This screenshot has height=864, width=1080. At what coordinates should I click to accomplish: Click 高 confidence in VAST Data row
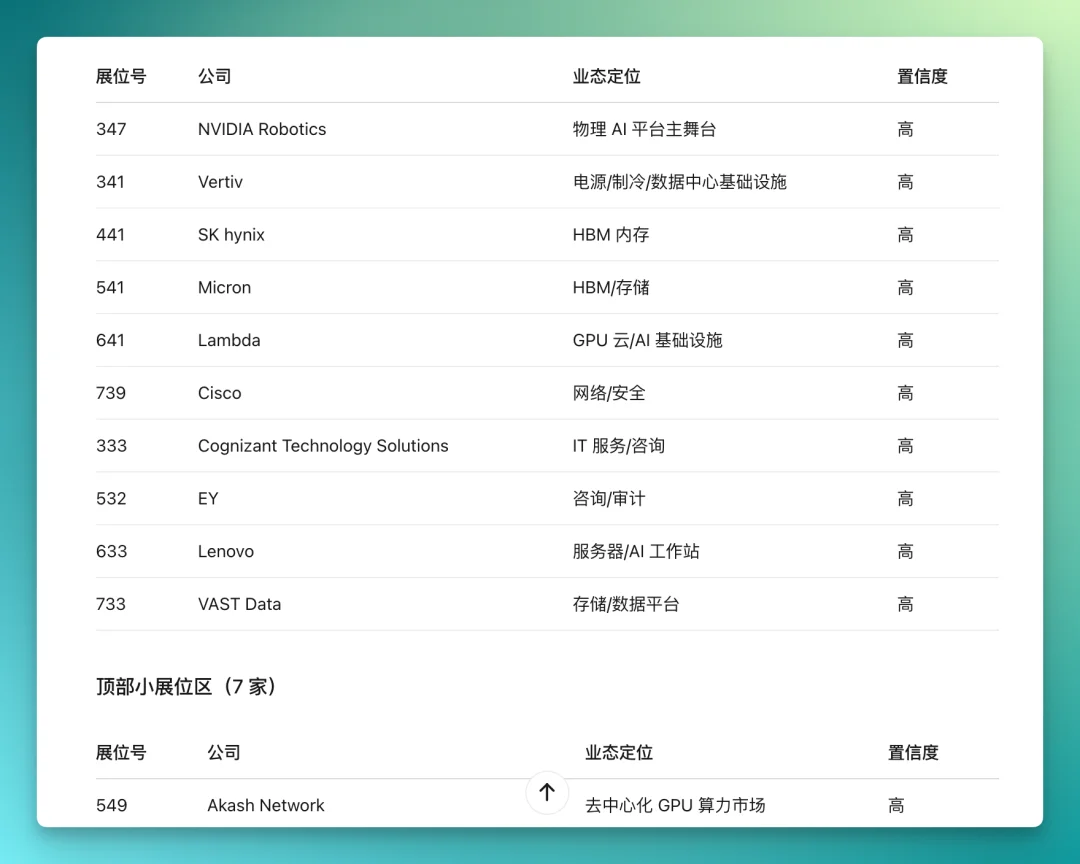[905, 604]
